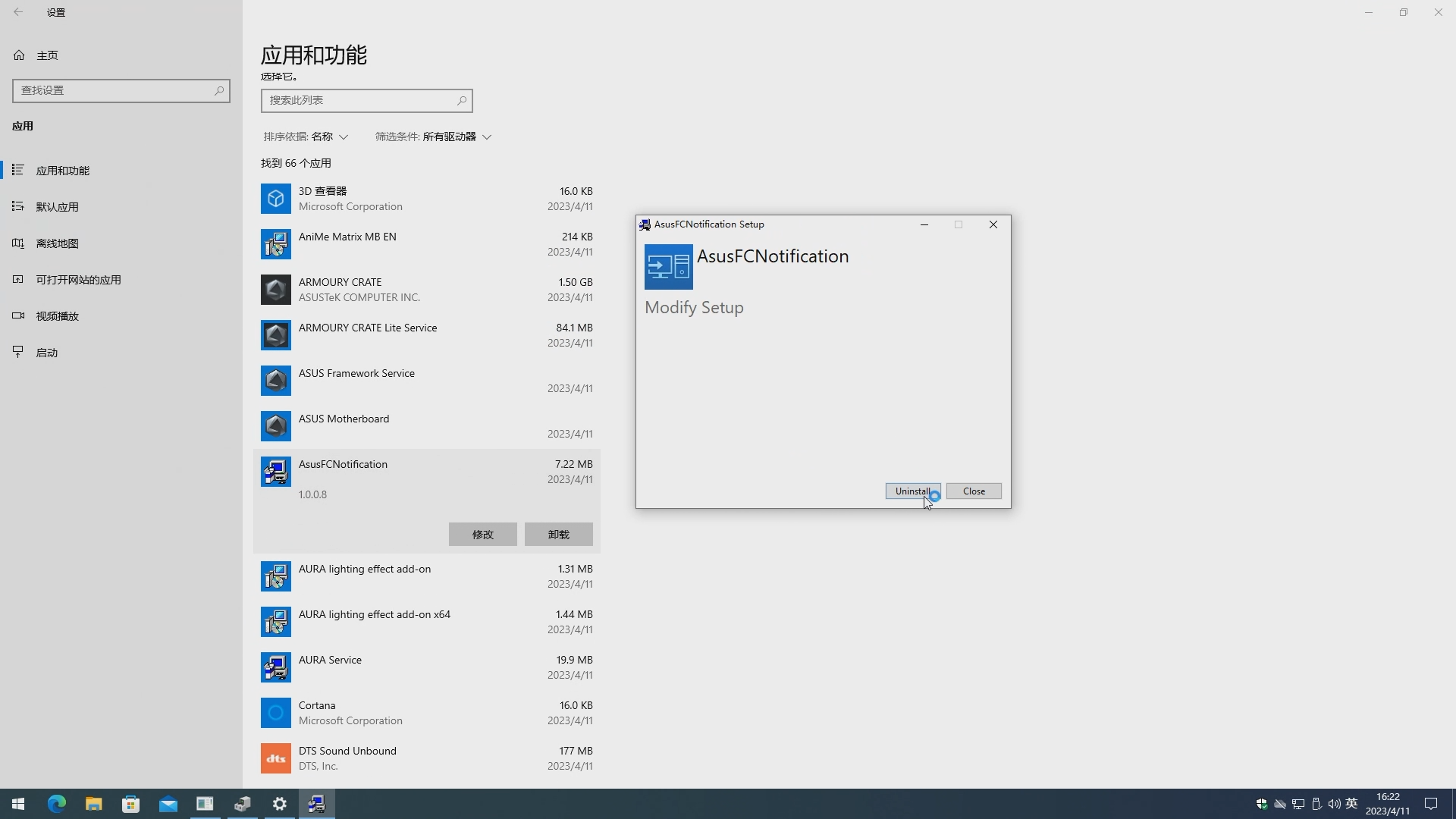Click the 搜索此列表 search box
1456x819 pixels.
point(366,99)
